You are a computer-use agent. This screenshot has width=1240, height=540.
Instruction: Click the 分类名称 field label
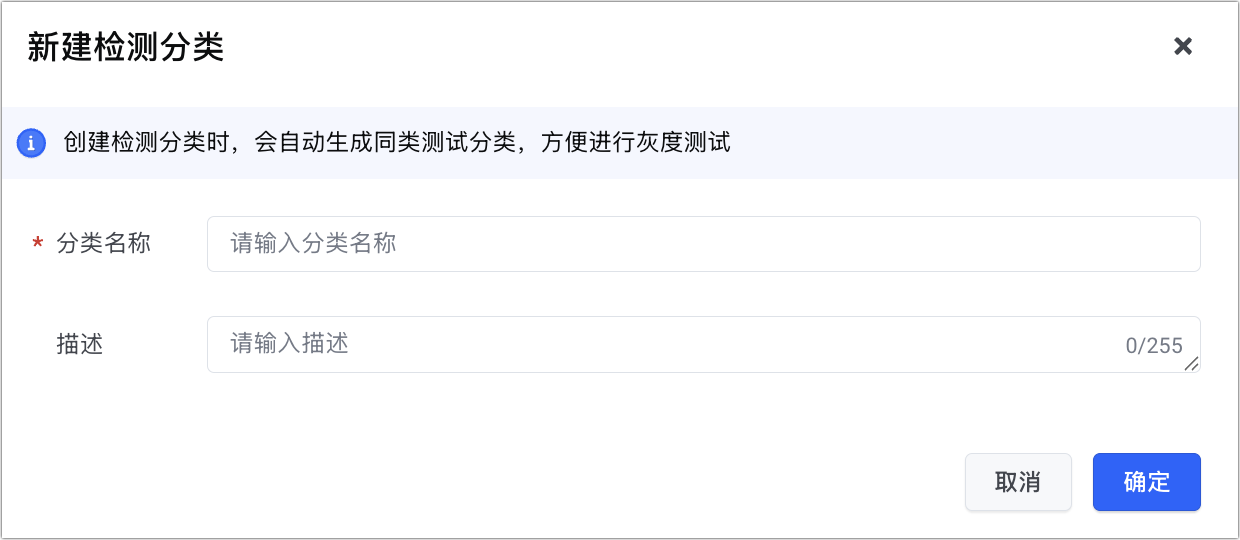[x=104, y=243]
